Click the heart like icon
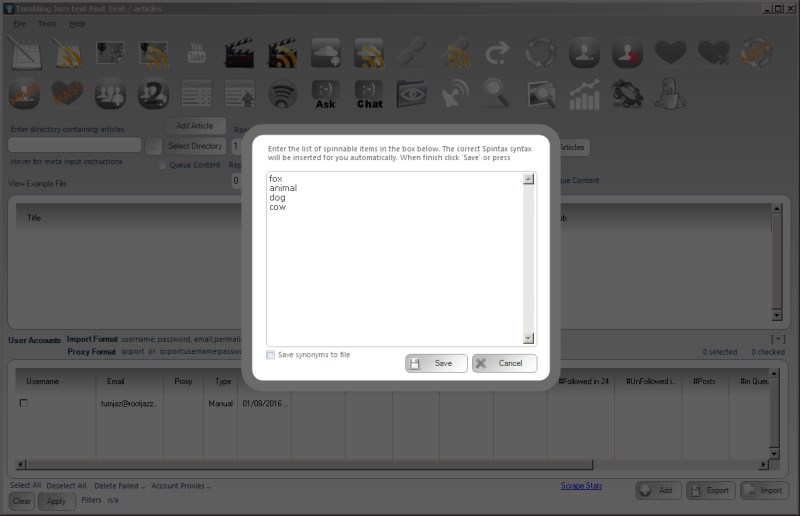This screenshot has height=516, width=800. pyautogui.click(x=670, y=52)
